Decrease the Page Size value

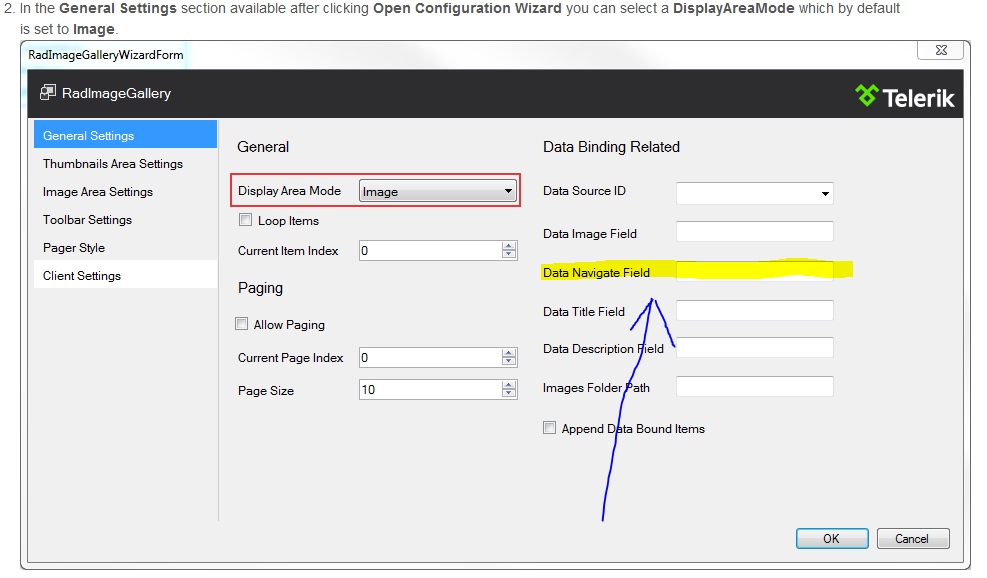[x=509, y=393]
